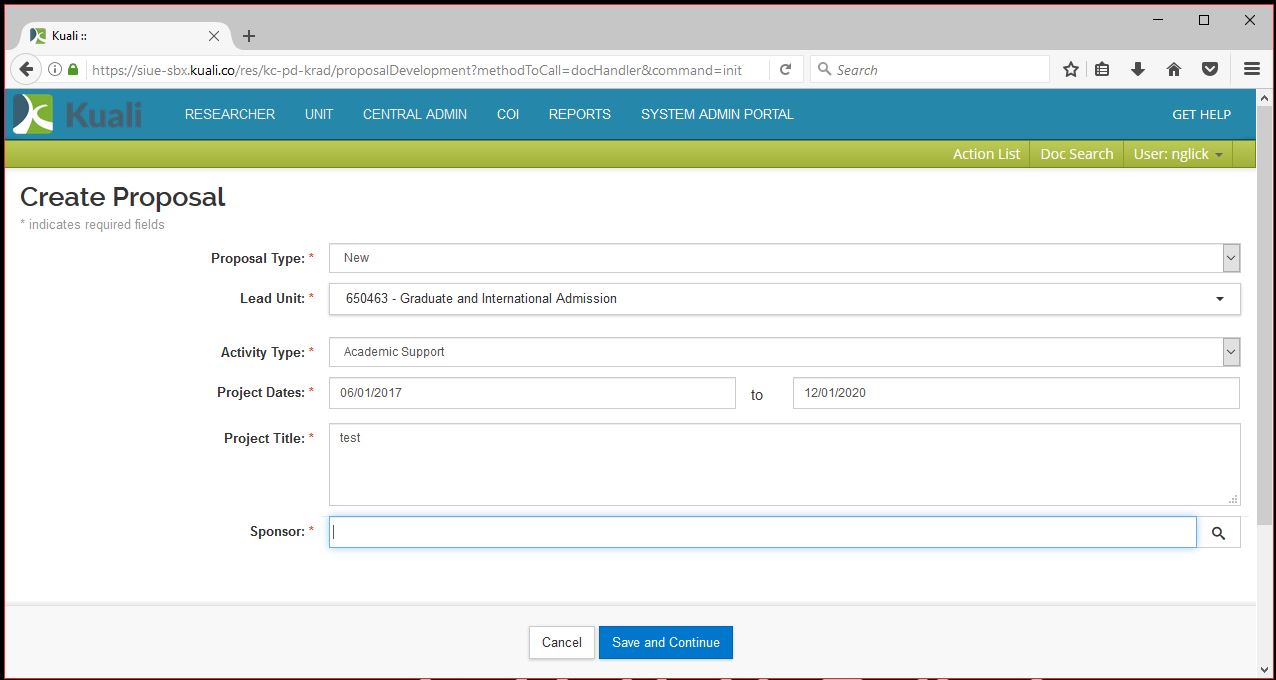The height and width of the screenshot is (680, 1276).
Task: Bookmark this page with star icon
Action: coord(1070,69)
